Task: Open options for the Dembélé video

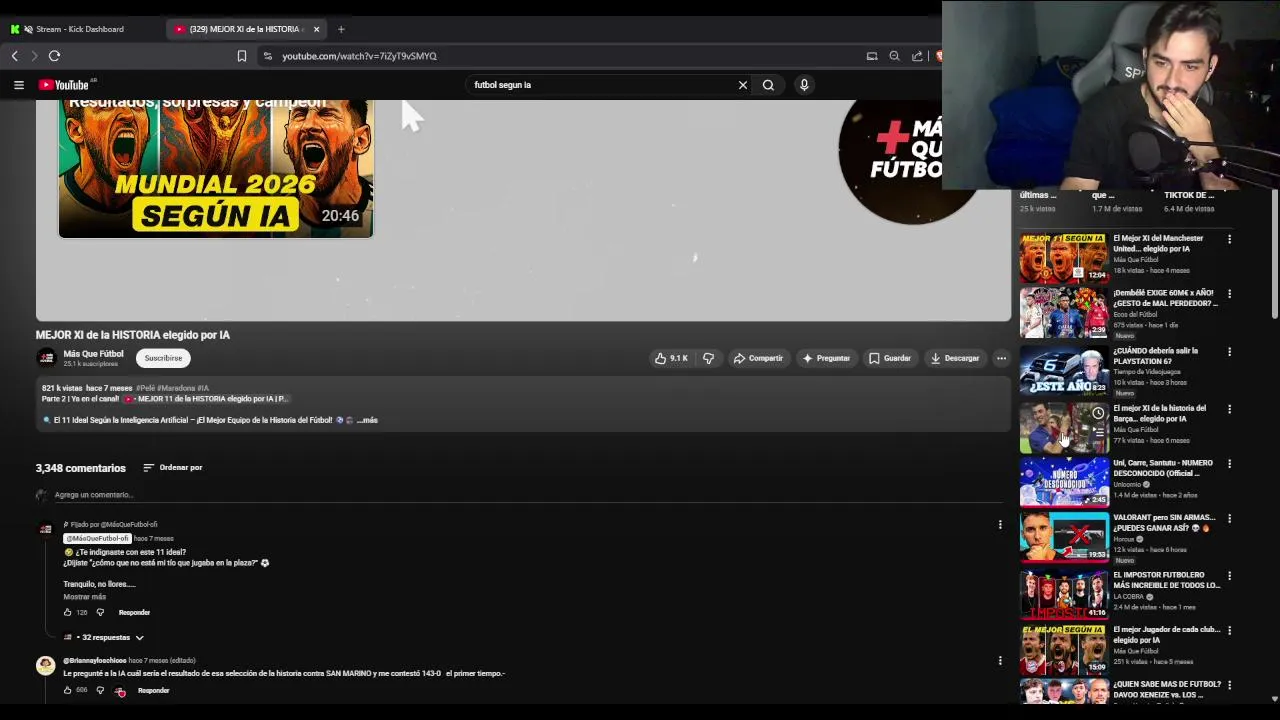Action: click(1229, 294)
